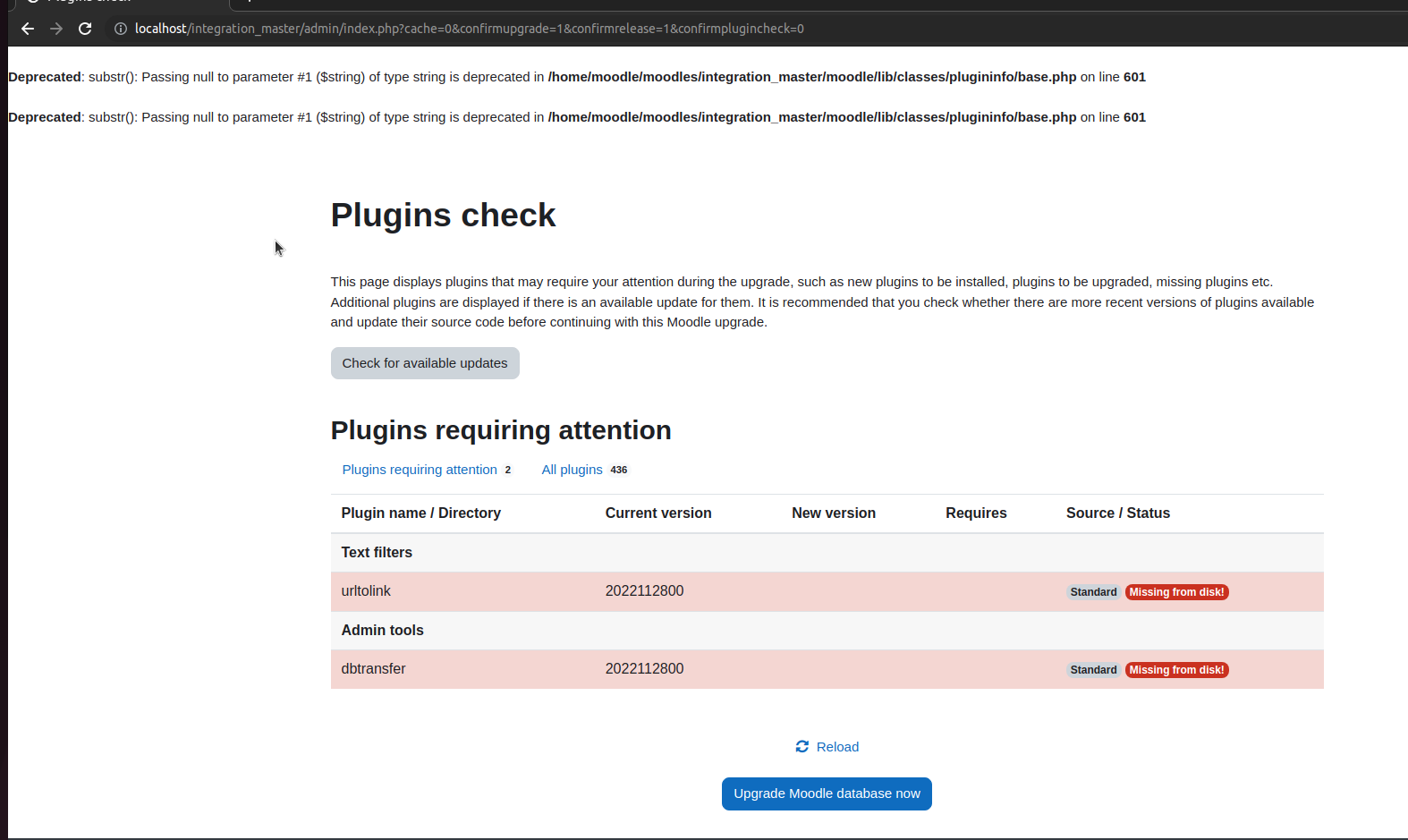1408x840 pixels.
Task: Click the count badge 2 beside Plugins requiring attention
Action: [508, 470]
